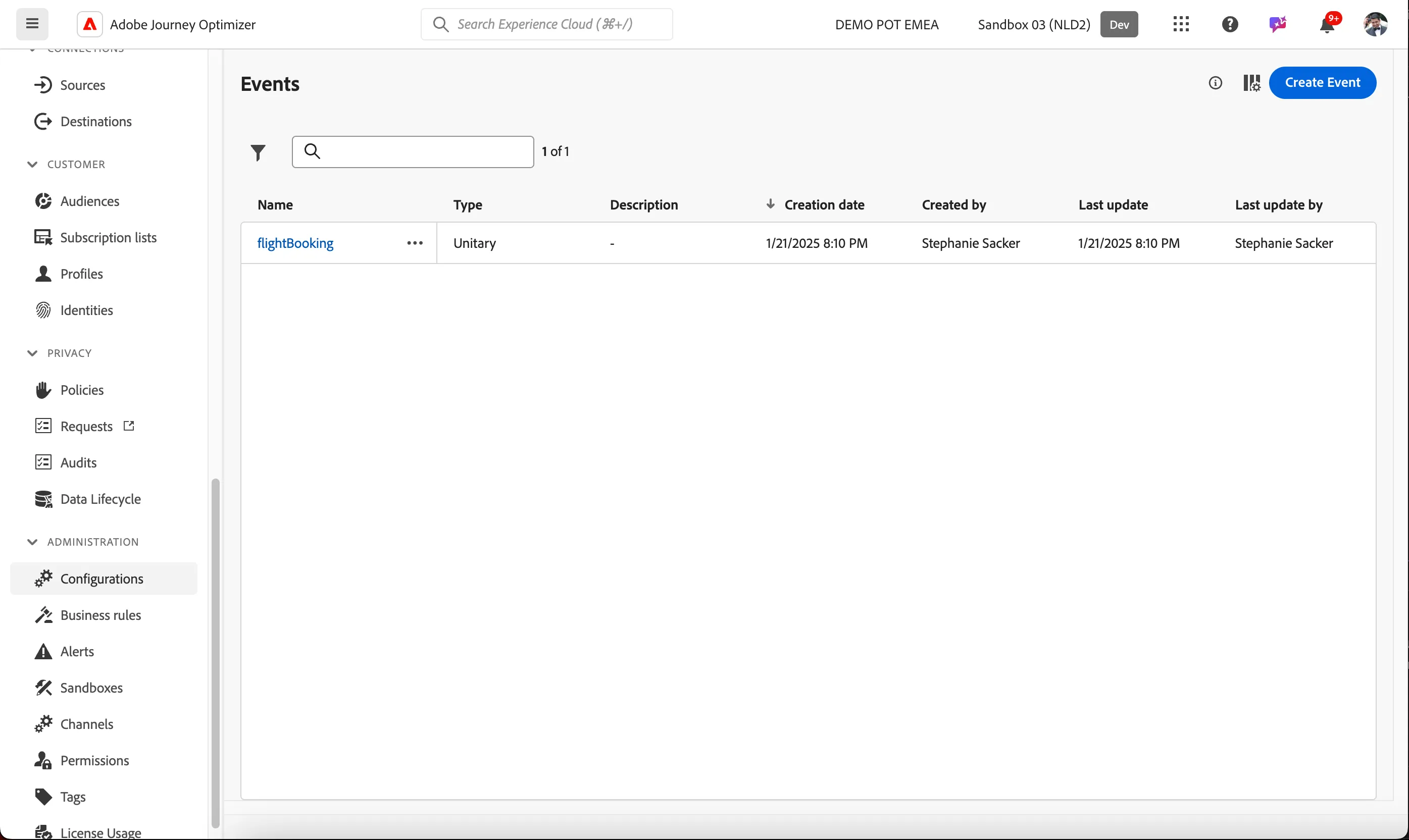Open Audits in sidebar

click(x=66, y=462)
